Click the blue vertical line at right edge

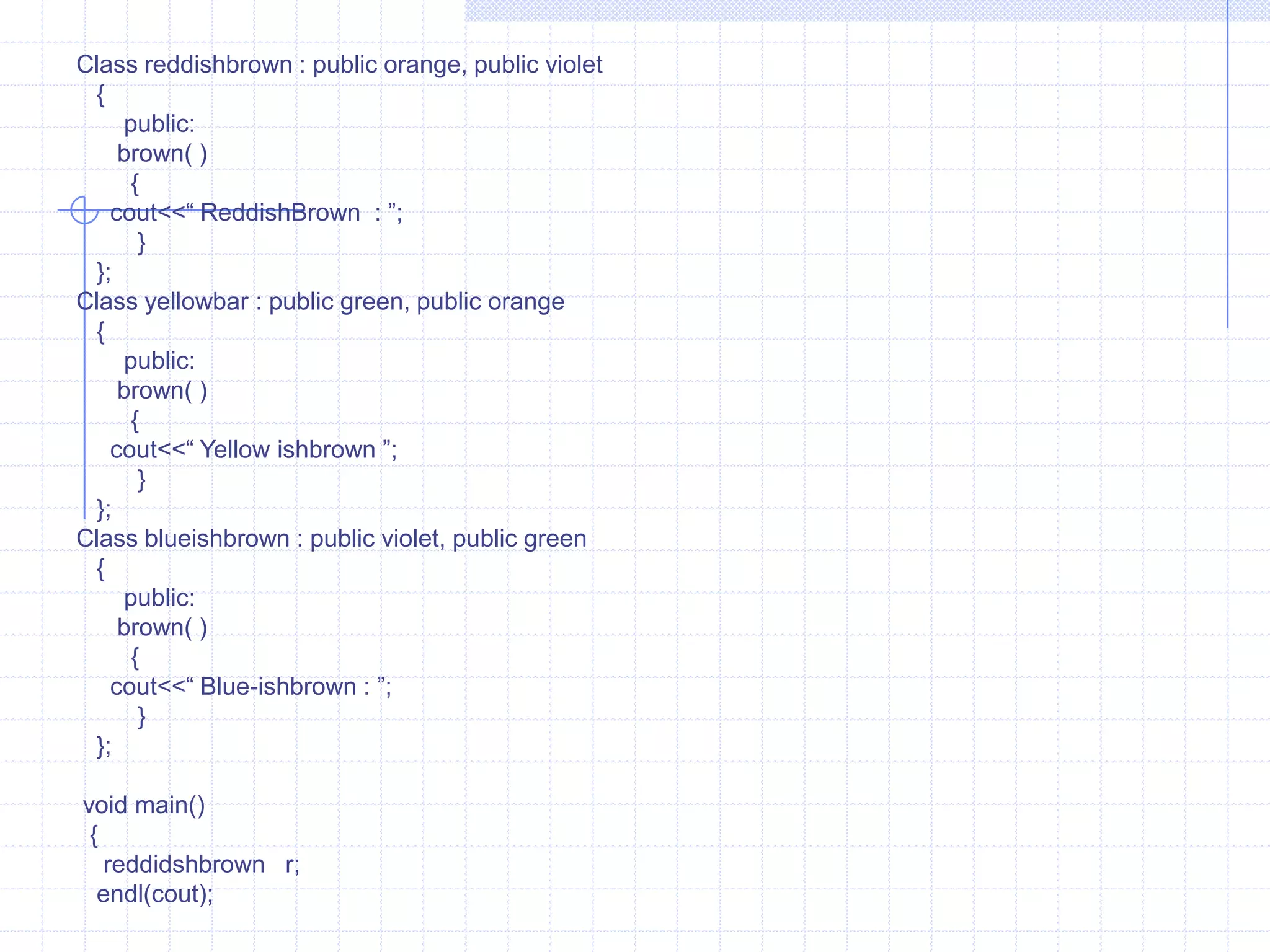[1227, 164]
